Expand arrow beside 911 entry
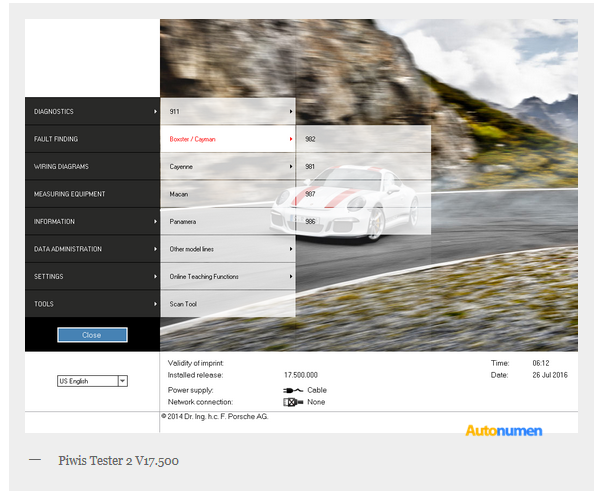This screenshot has width=603, height=496. point(291,112)
